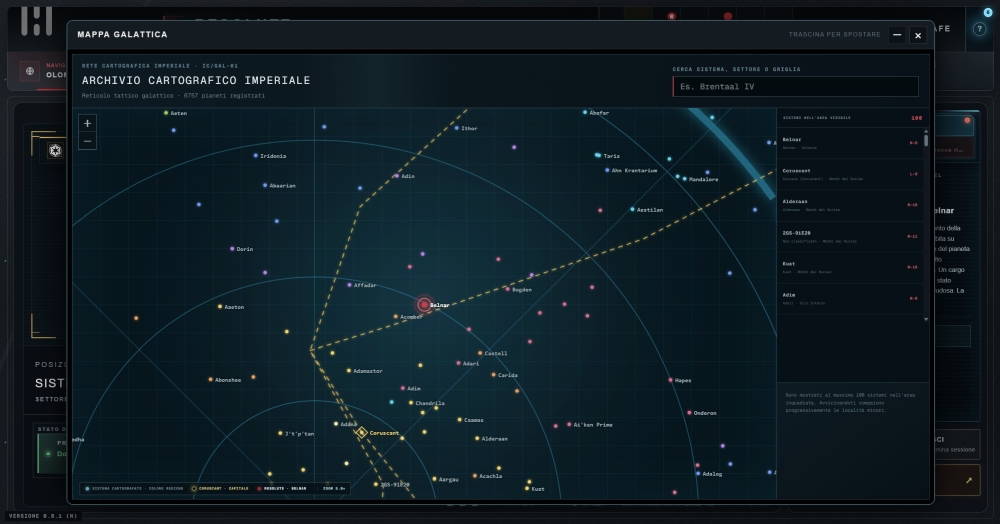Click the systems list scroll-down arrow

tap(926, 319)
